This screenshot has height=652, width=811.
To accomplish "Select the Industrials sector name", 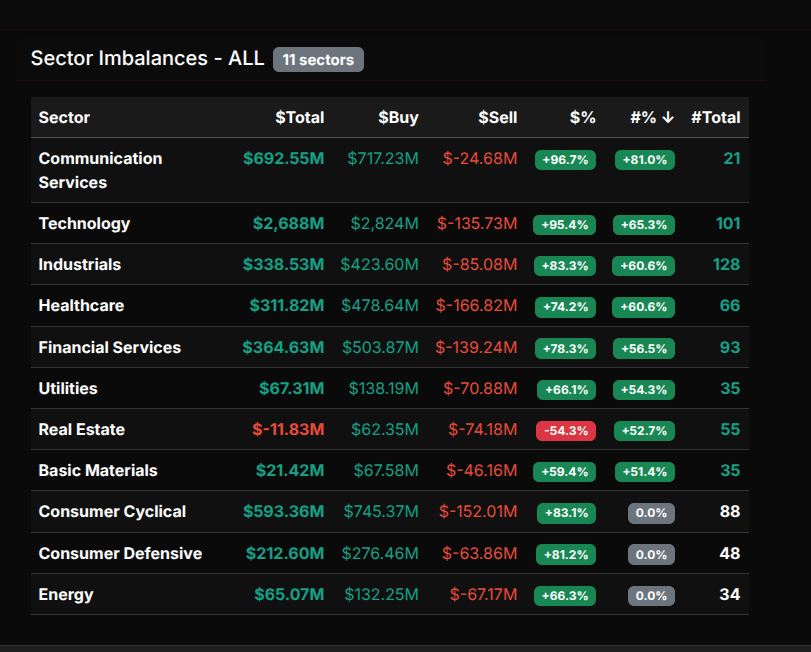I will tap(79, 264).
